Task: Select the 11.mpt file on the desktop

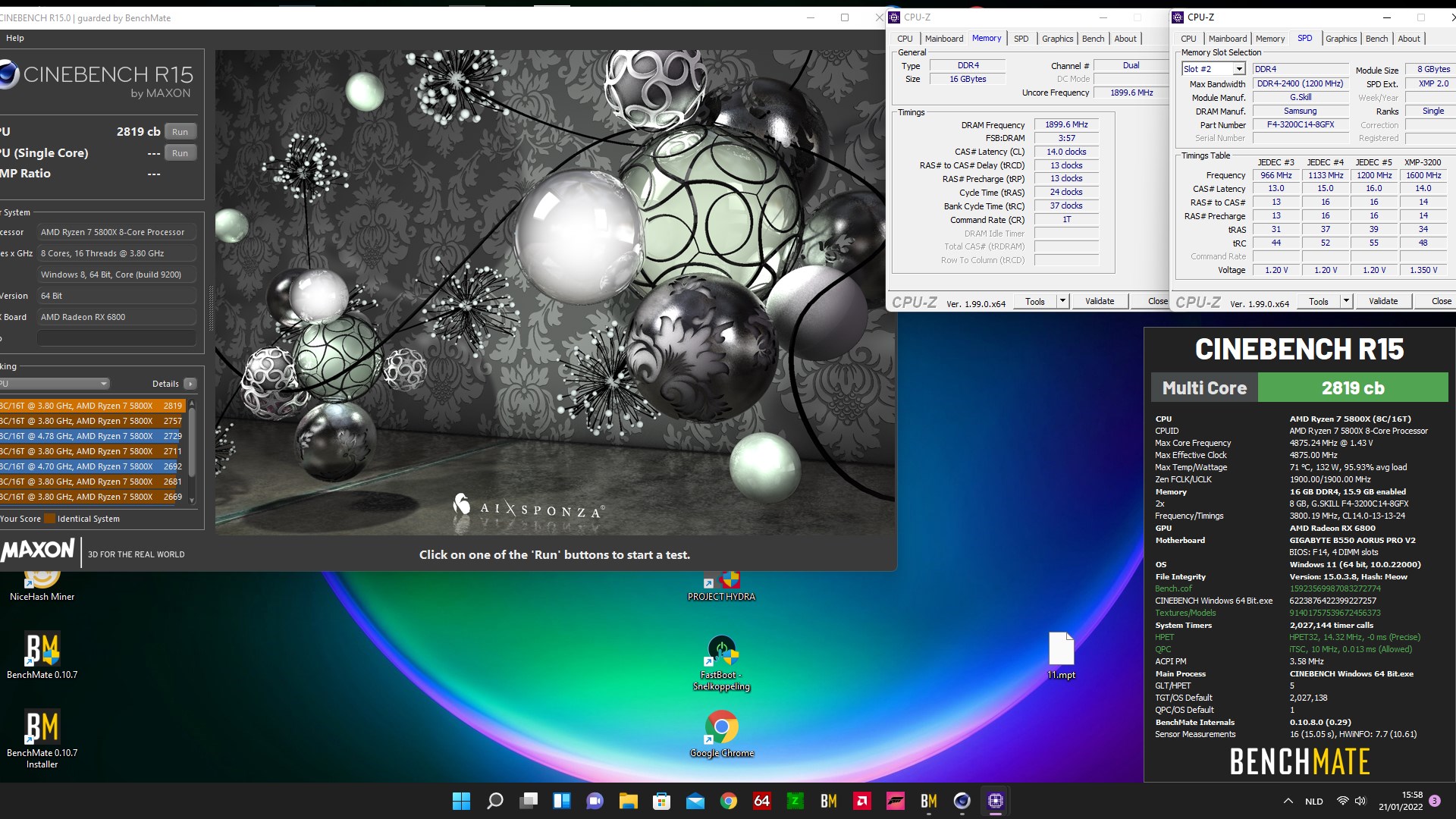Action: 1061,655
